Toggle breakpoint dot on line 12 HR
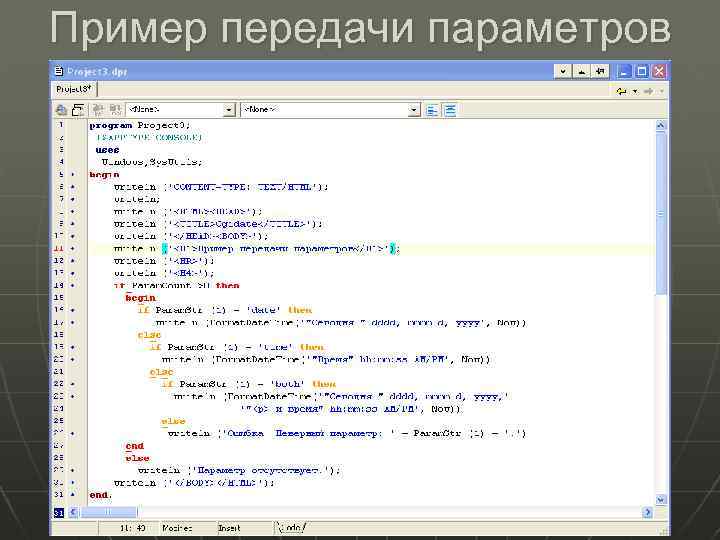The image size is (720, 540). [x=73, y=260]
